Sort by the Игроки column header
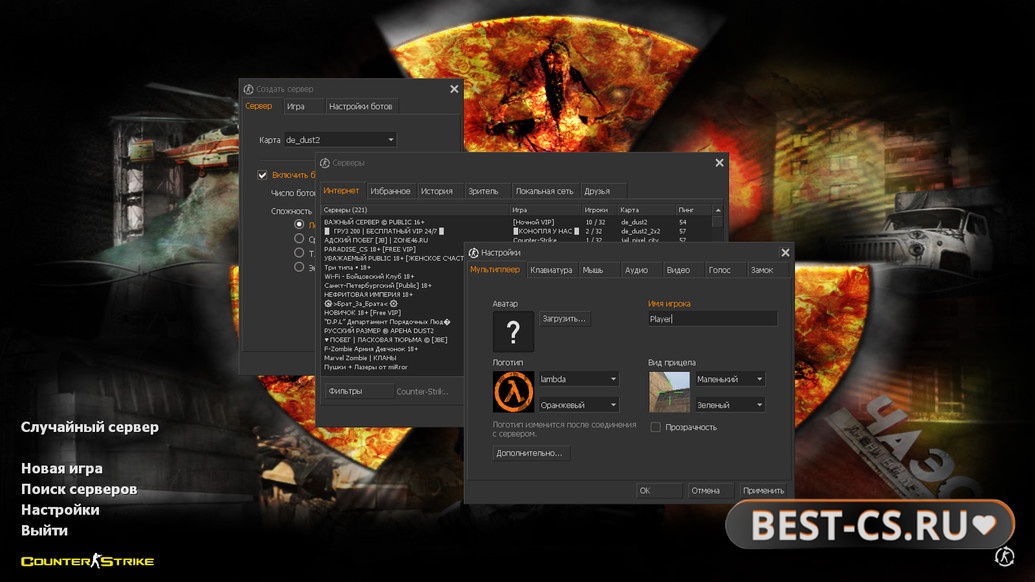 tap(599, 210)
